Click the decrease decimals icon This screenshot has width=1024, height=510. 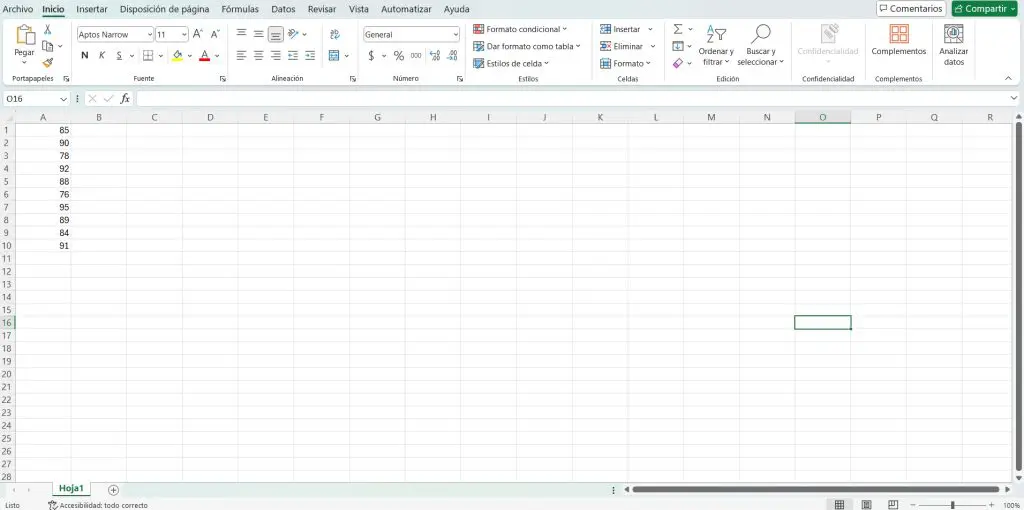coord(452,56)
